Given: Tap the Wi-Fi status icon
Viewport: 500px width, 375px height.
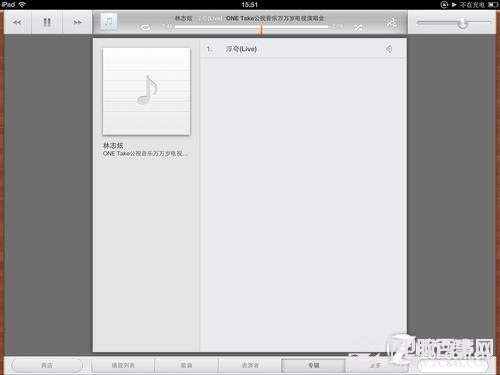Looking at the screenshot, I should pos(22,4).
